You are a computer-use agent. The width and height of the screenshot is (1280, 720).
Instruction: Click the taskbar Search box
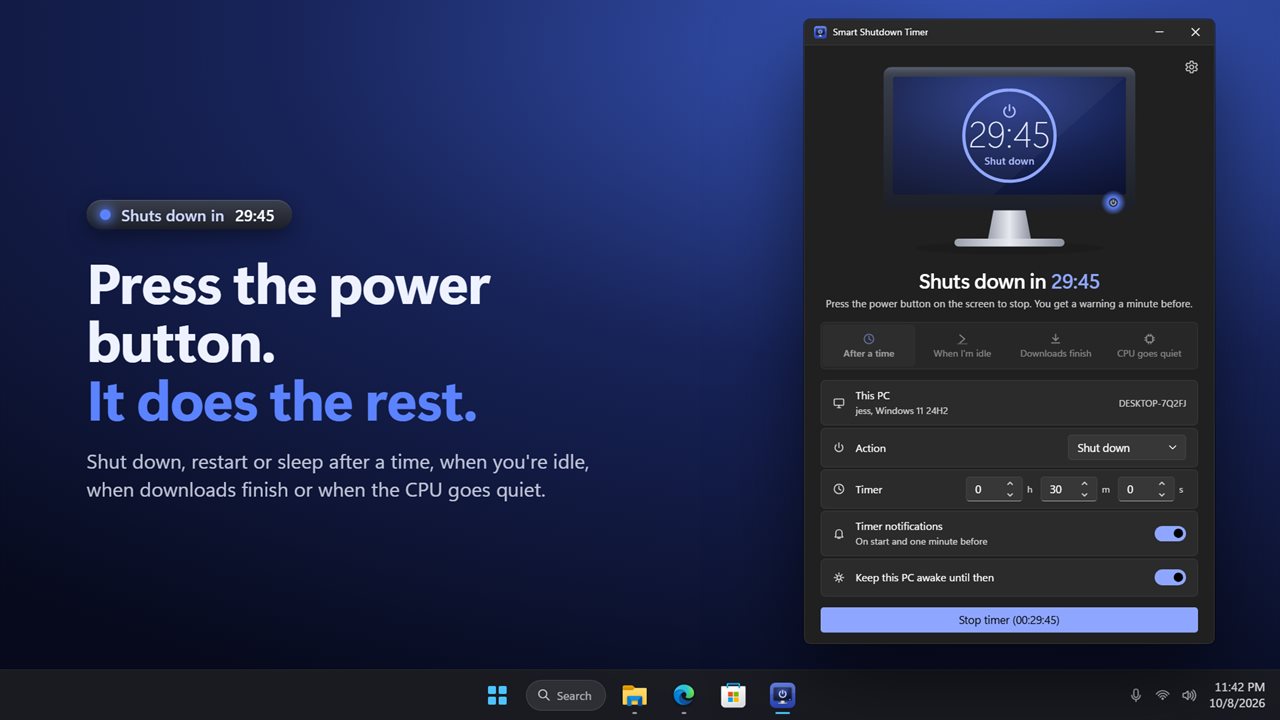pyautogui.click(x=566, y=695)
